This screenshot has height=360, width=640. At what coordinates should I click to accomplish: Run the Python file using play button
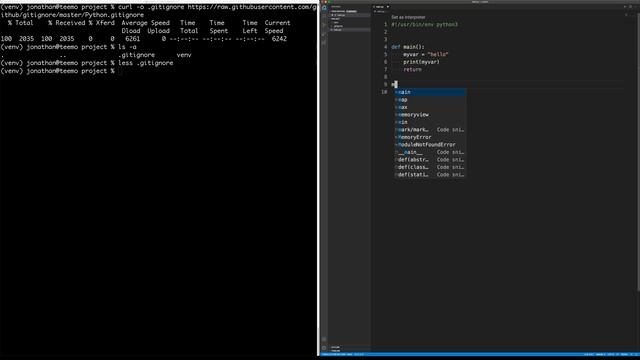[625, 7]
